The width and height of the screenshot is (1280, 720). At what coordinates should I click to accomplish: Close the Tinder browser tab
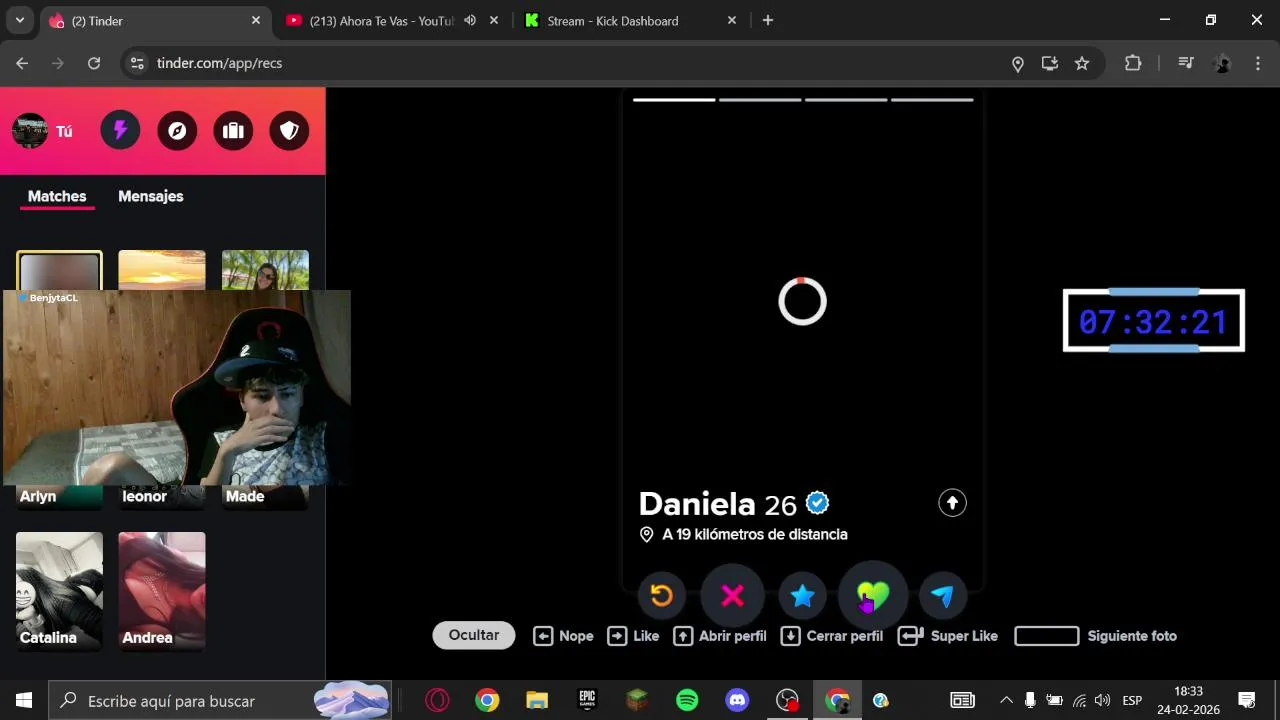[x=255, y=20]
